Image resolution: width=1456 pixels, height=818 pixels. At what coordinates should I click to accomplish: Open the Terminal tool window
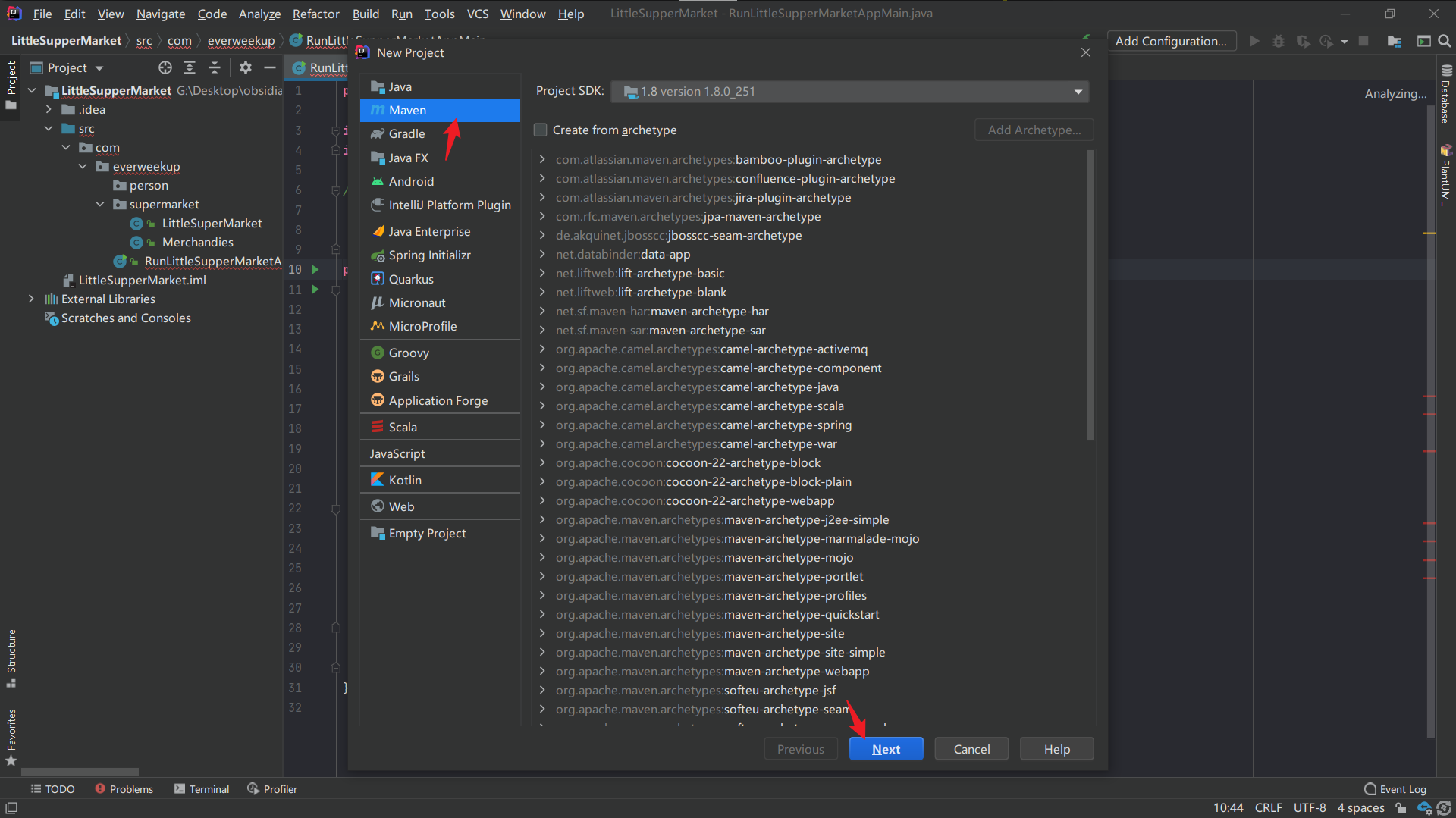202,789
